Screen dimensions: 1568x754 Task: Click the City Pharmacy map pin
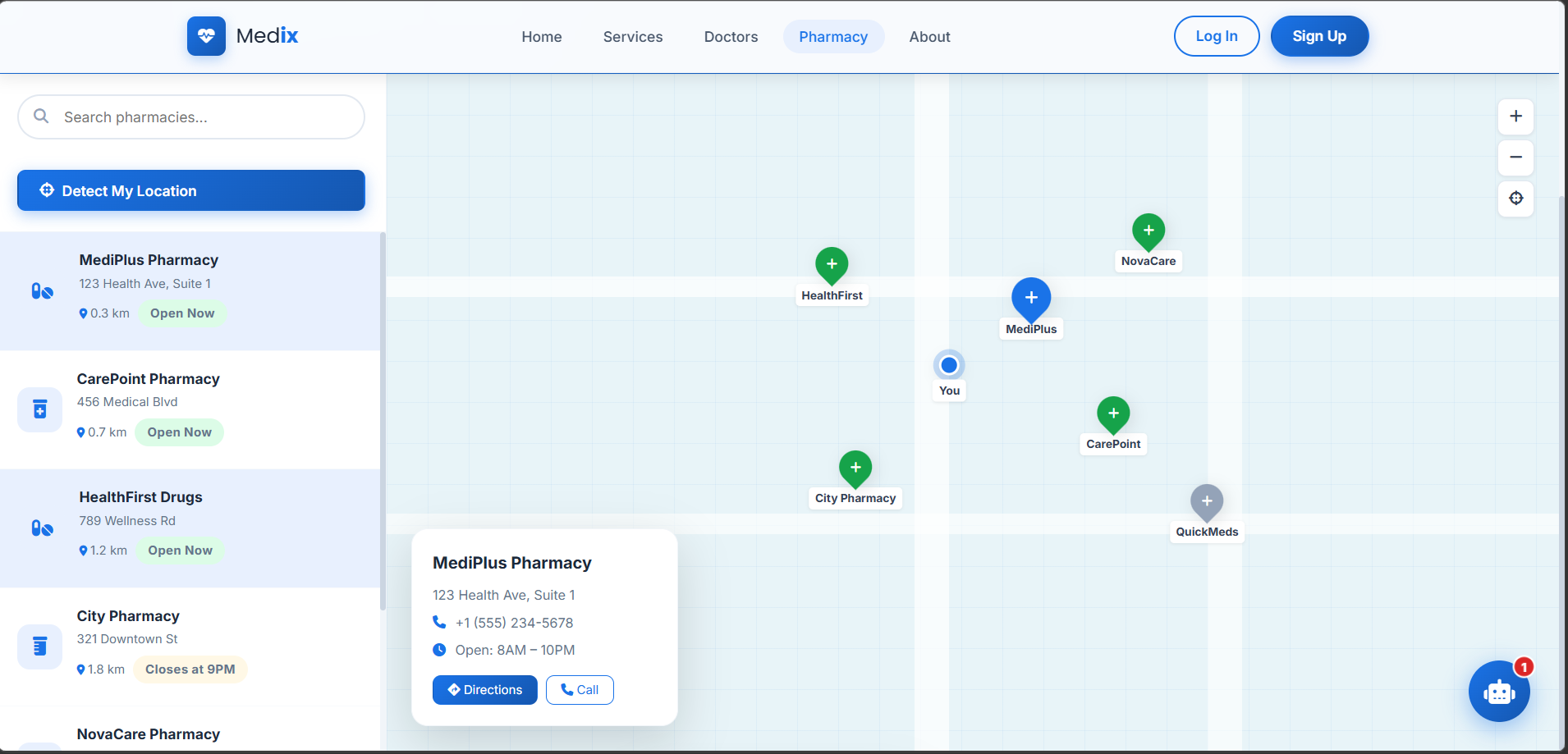(x=855, y=468)
